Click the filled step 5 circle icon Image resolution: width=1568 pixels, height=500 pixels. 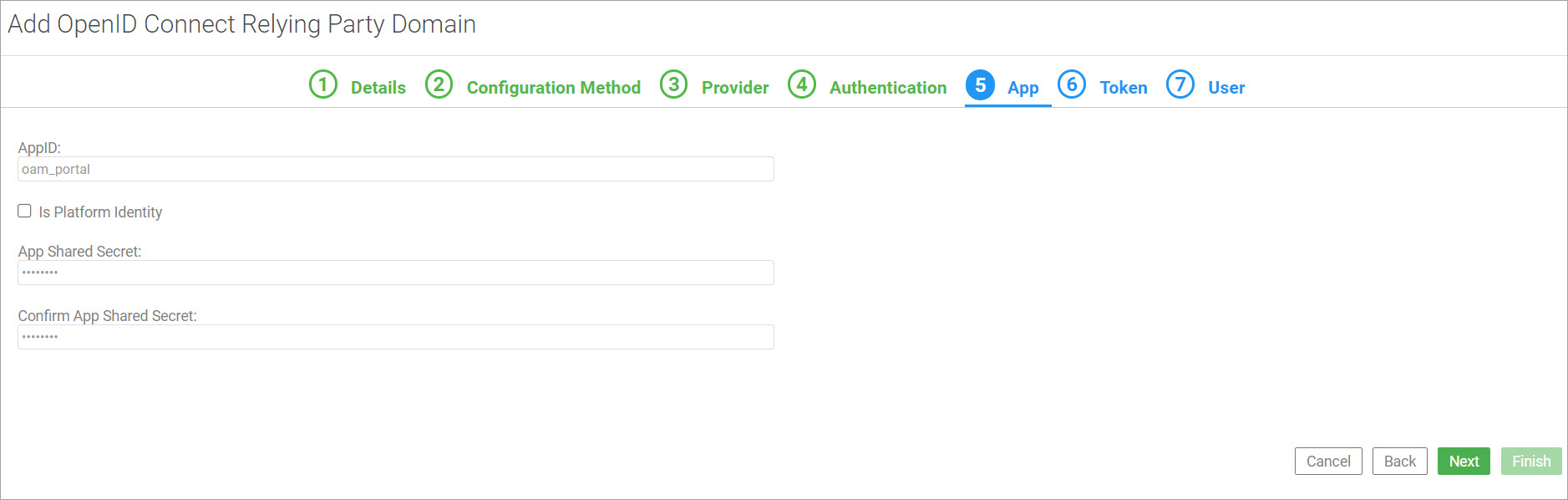pos(980,84)
